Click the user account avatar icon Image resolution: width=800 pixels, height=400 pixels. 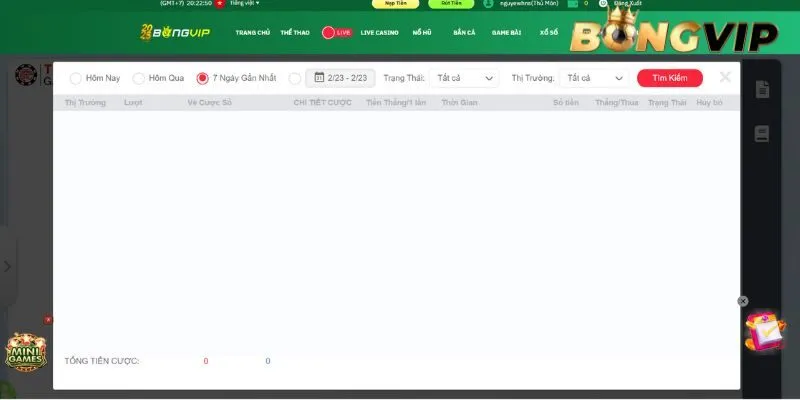point(488,3)
